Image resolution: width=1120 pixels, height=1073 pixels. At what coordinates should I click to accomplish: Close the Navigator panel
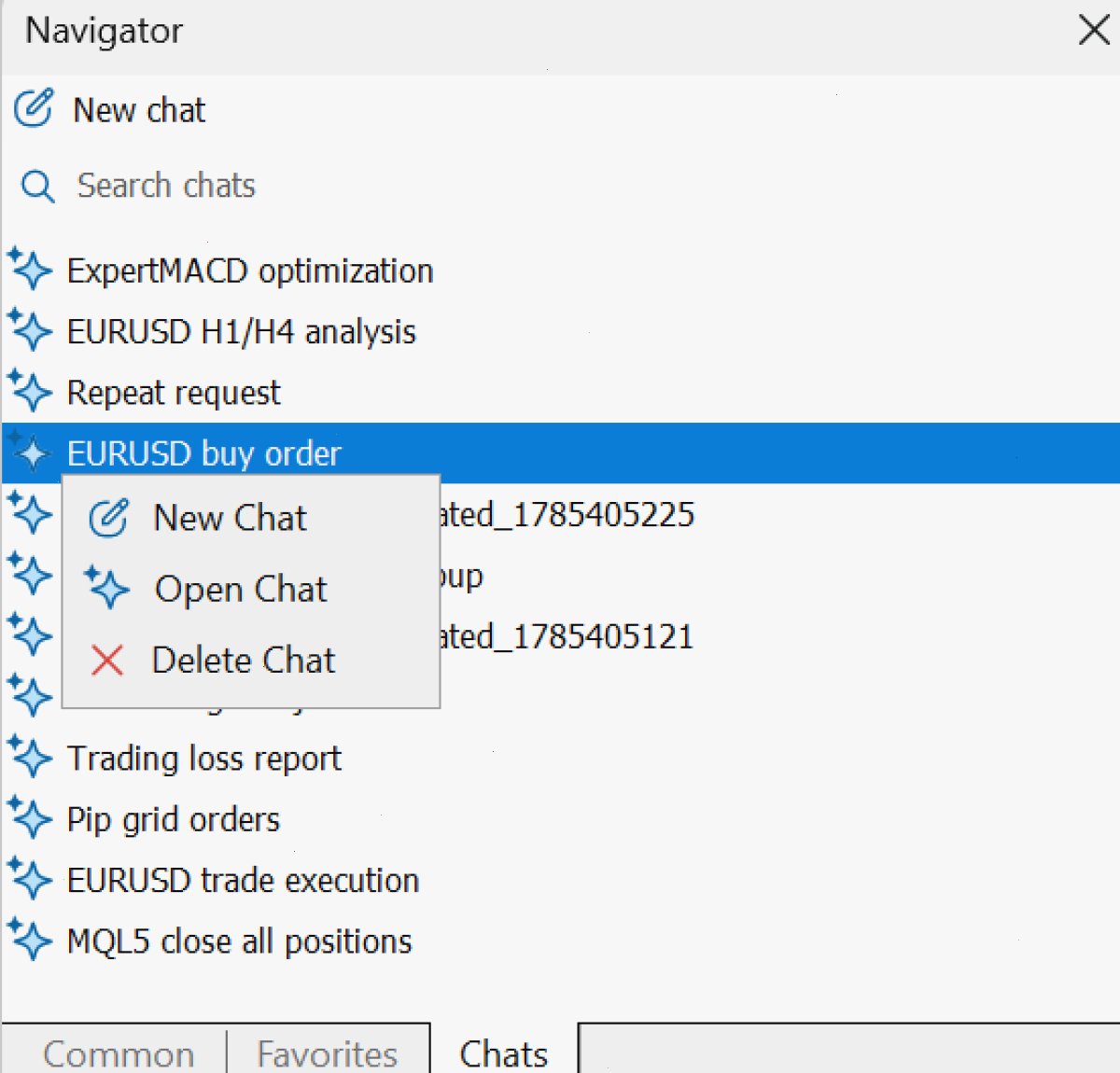pyautogui.click(x=1094, y=30)
